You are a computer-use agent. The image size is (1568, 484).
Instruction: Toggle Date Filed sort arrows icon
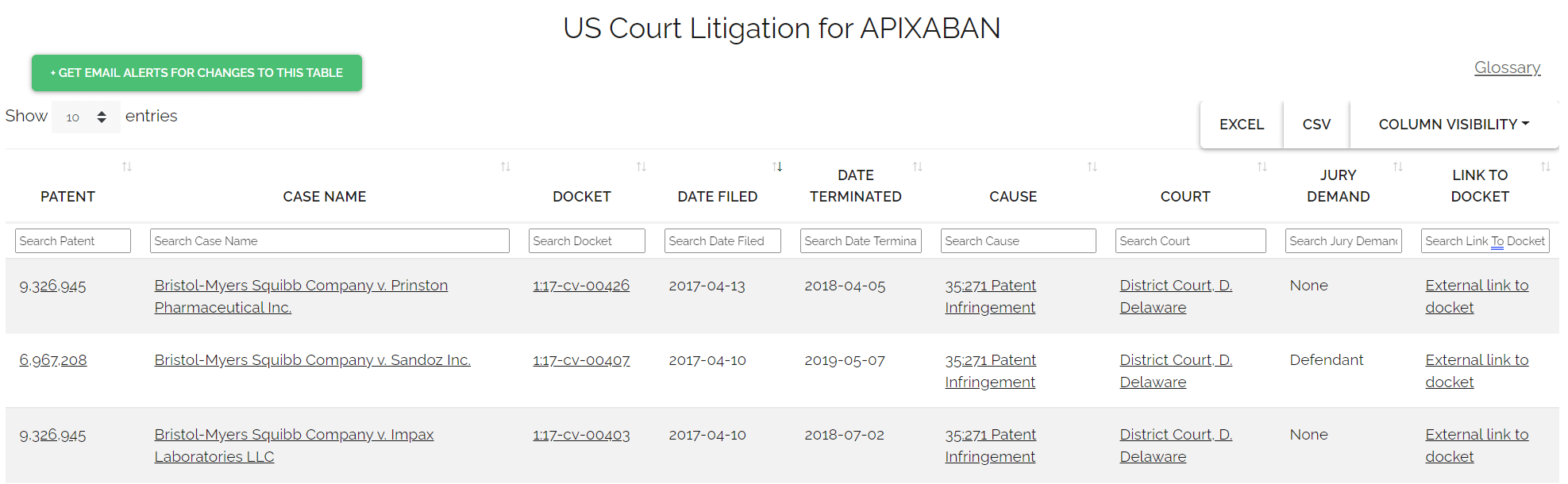coord(778,167)
